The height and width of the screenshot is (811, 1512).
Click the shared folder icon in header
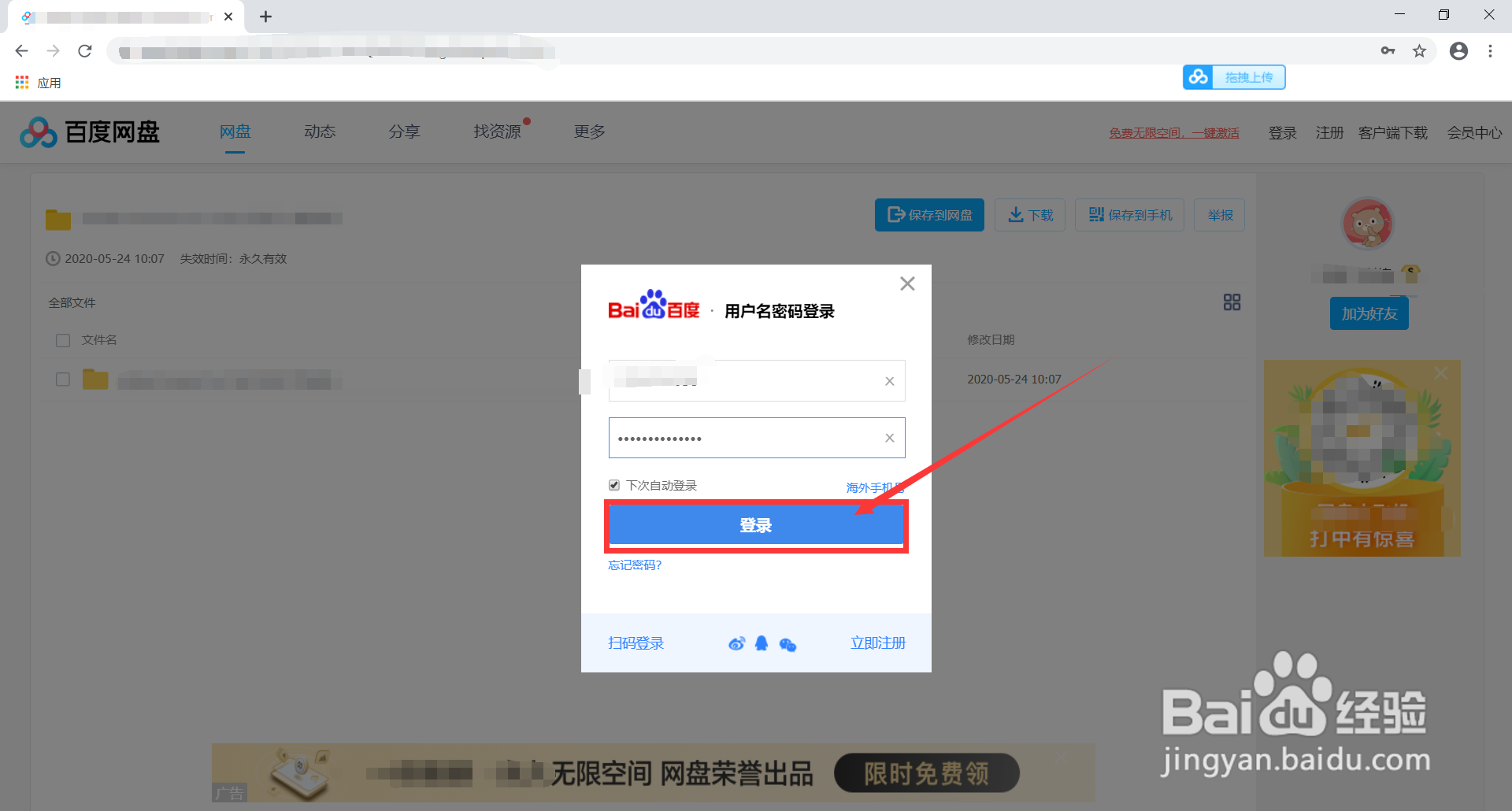[x=58, y=219]
